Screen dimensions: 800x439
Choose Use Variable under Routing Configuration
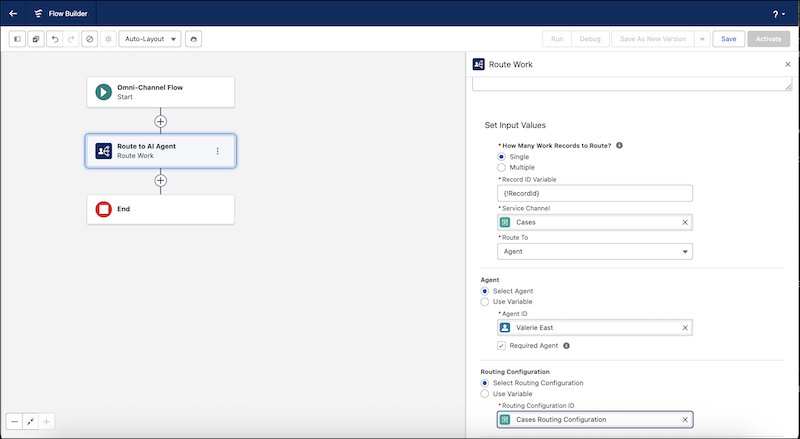(x=485, y=394)
